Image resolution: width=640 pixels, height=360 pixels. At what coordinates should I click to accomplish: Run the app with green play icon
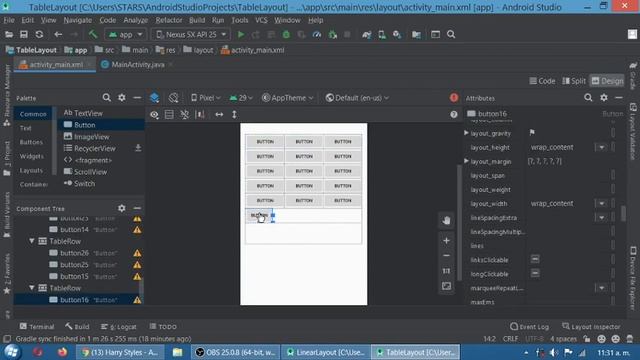240,35
